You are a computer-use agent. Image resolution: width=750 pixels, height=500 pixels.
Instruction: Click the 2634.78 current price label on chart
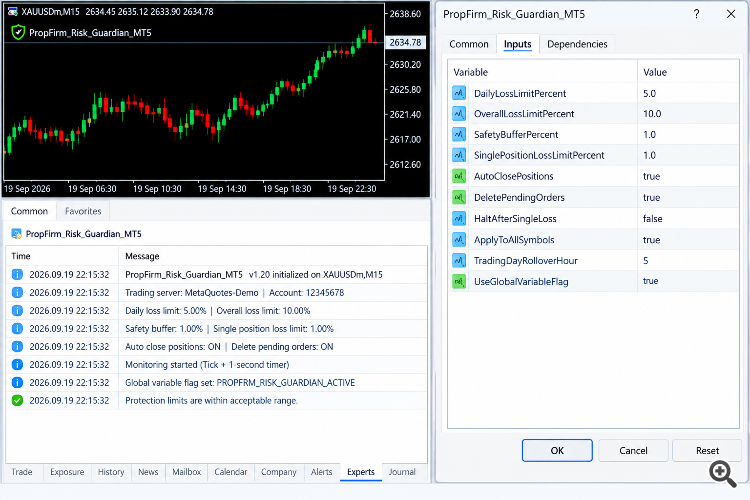pyautogui.click(x=405, y=43)
